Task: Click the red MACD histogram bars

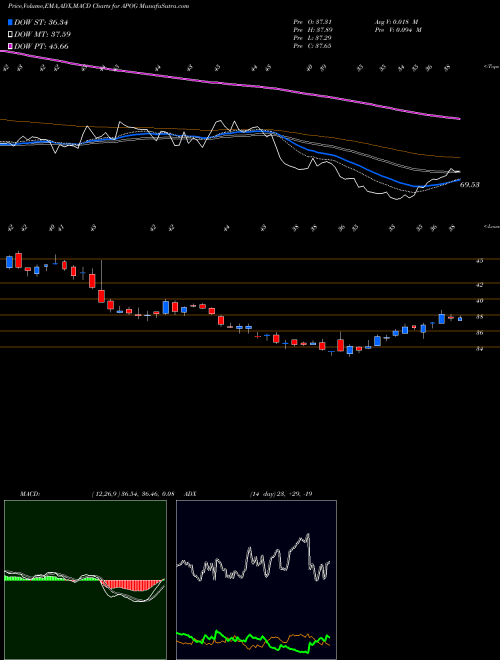Action: [131, 585]
